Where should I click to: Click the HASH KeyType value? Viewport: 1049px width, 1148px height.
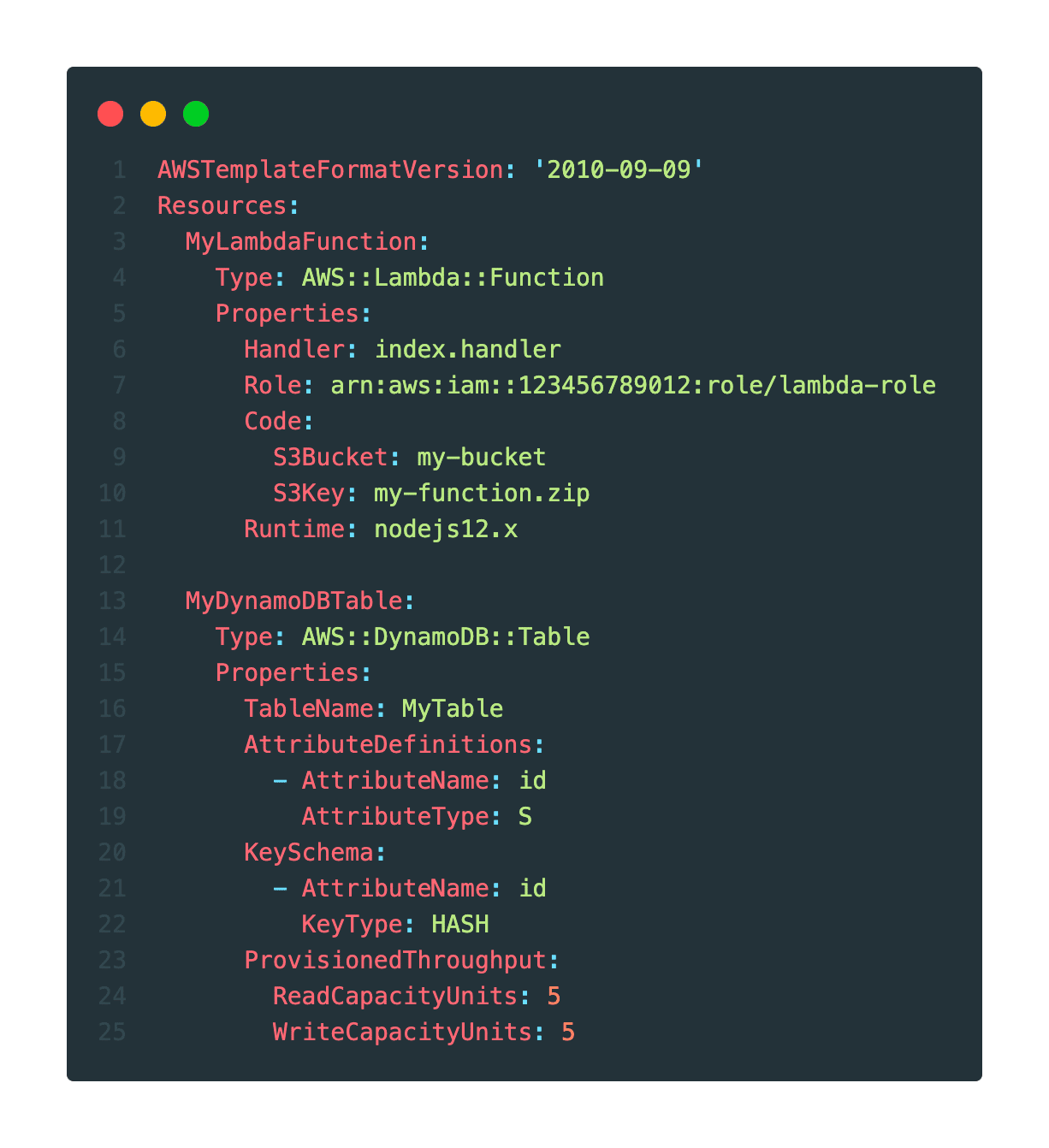(x=460, y=924)
